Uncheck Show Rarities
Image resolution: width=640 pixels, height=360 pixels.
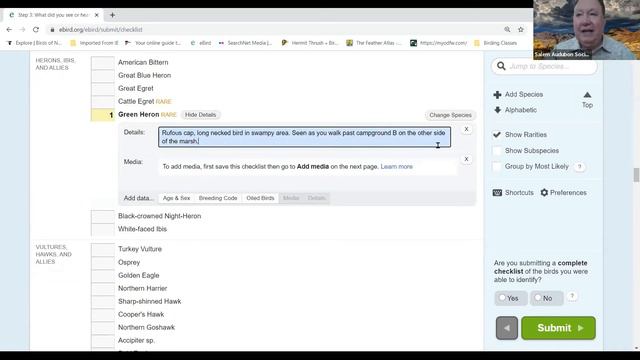[x=497, y=134]
